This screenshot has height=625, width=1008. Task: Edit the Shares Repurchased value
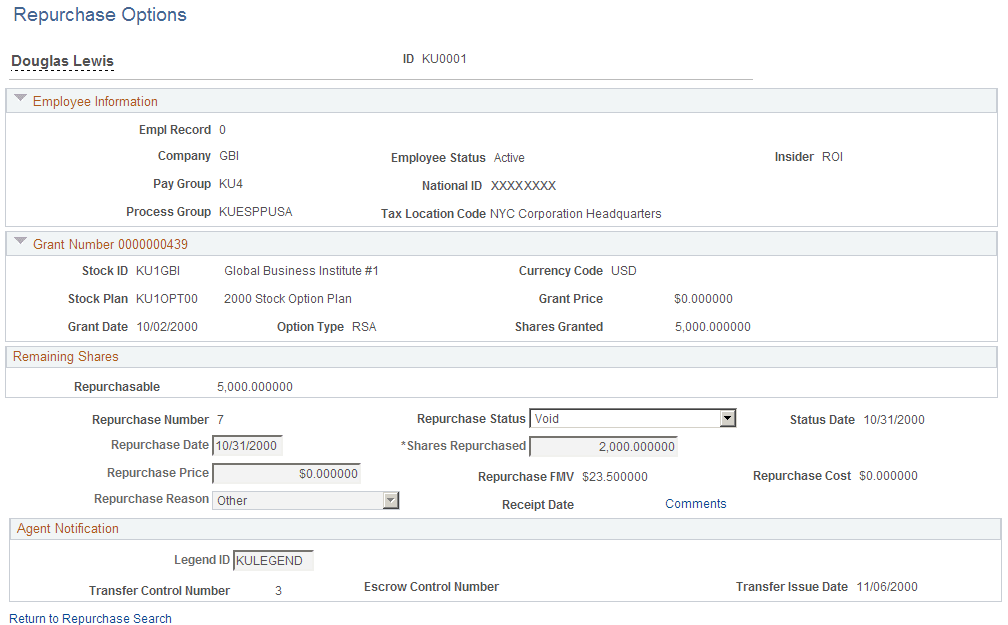coord(602,446)
